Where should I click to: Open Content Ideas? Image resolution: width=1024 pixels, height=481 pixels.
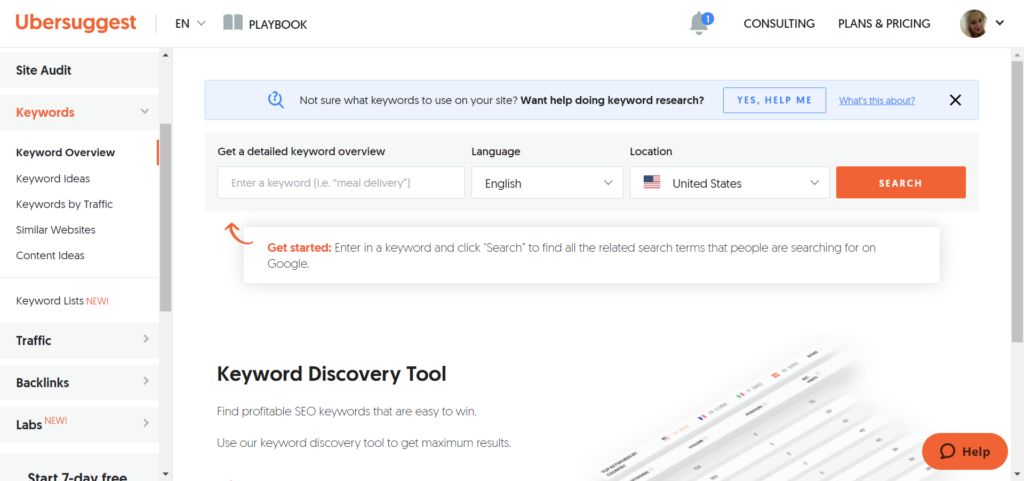(x=50, y=255)
